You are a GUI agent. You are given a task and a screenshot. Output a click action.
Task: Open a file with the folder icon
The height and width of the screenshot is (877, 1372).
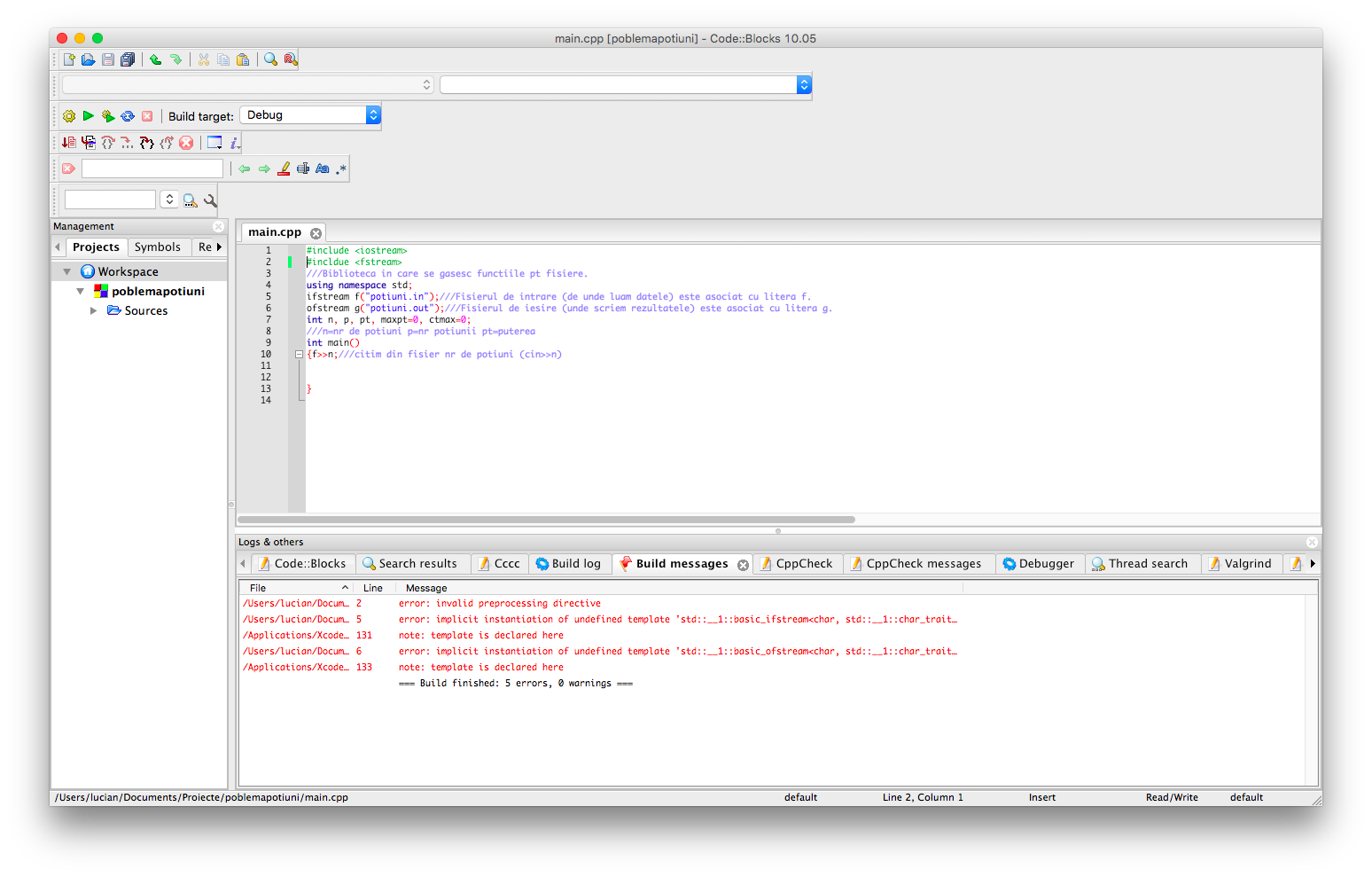(x=89, y=59)
